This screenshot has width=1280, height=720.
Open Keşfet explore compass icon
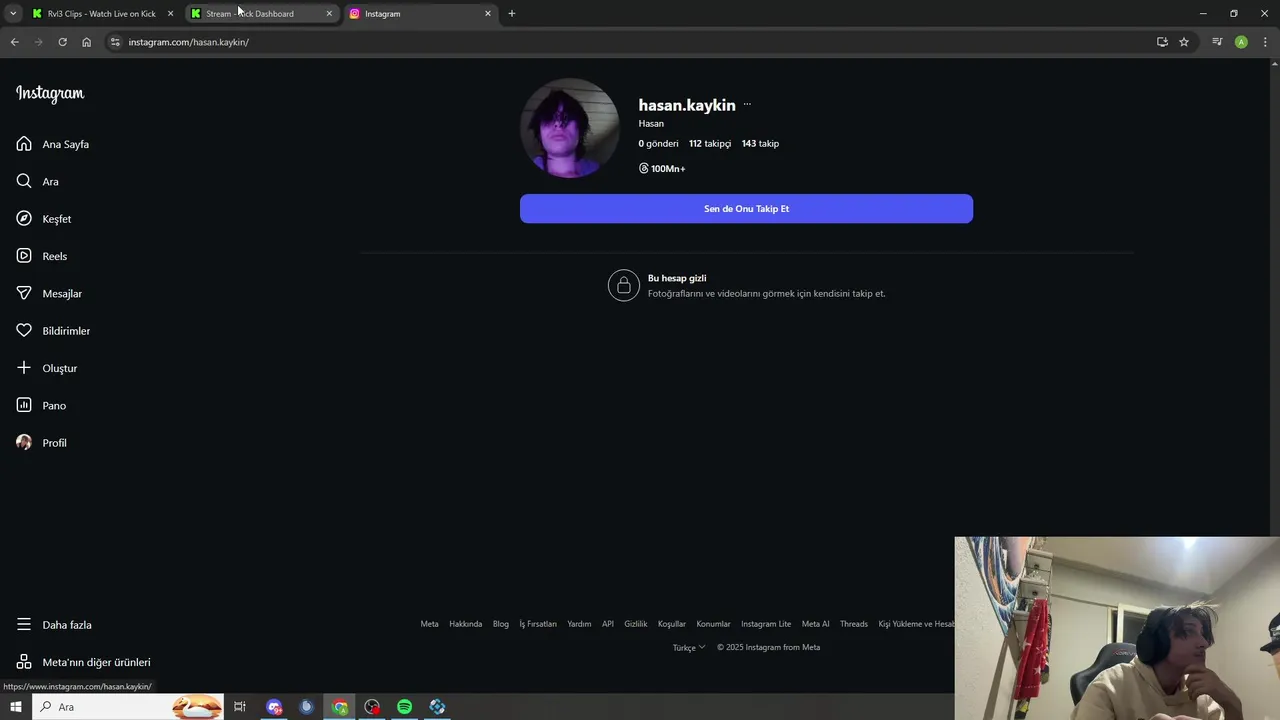pyautogui.click(x=24, y=219)
